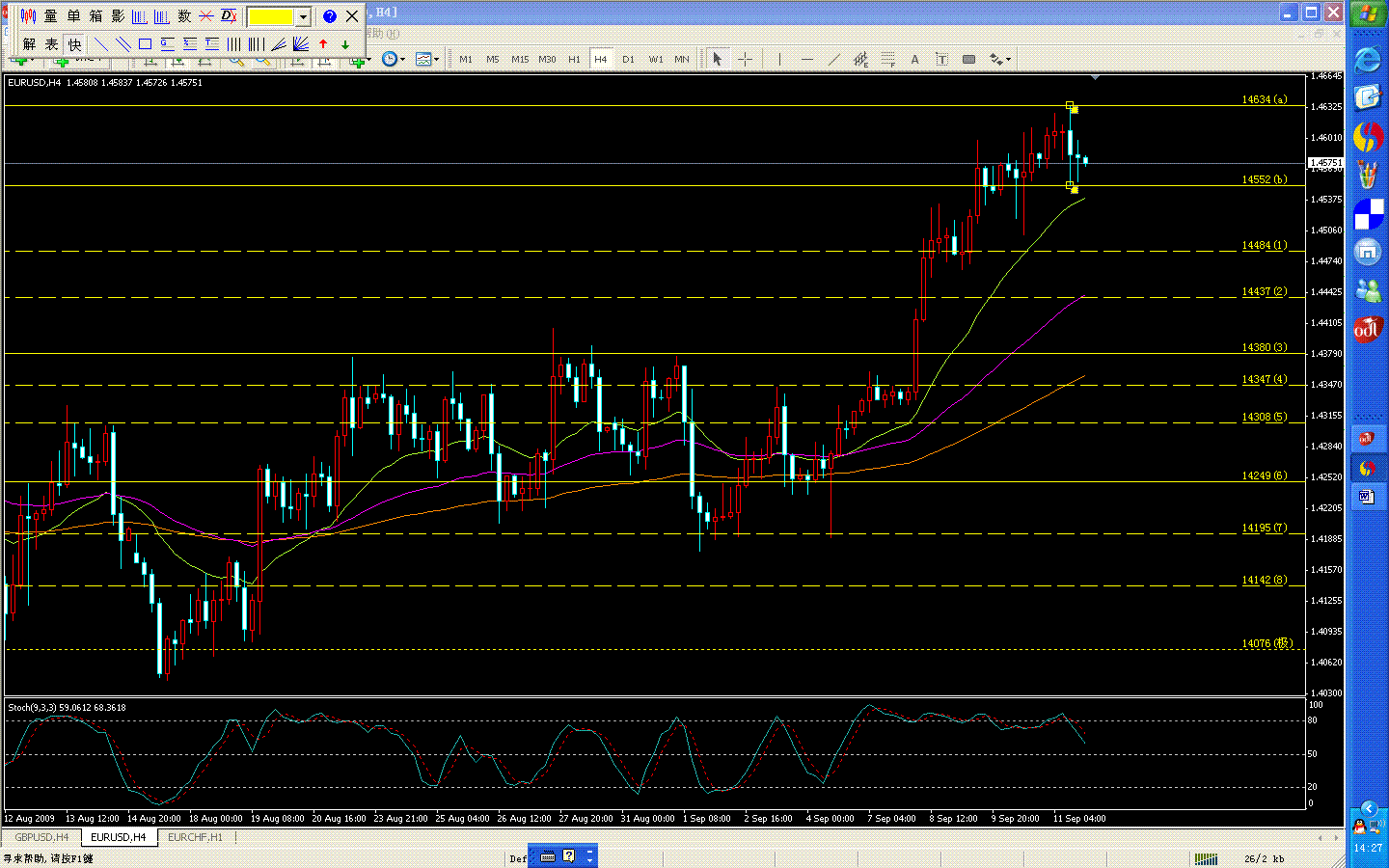
Task: Switch chart to M1 timeframe
Action: pyautogui.click(x=466, y=60)
